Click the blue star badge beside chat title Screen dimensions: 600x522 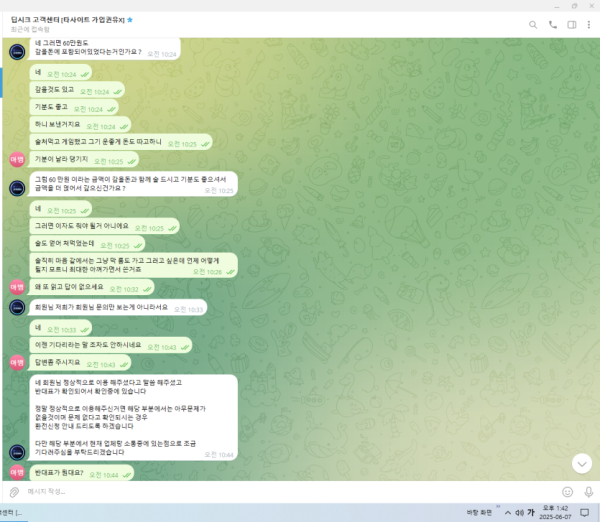click(130, 20)
